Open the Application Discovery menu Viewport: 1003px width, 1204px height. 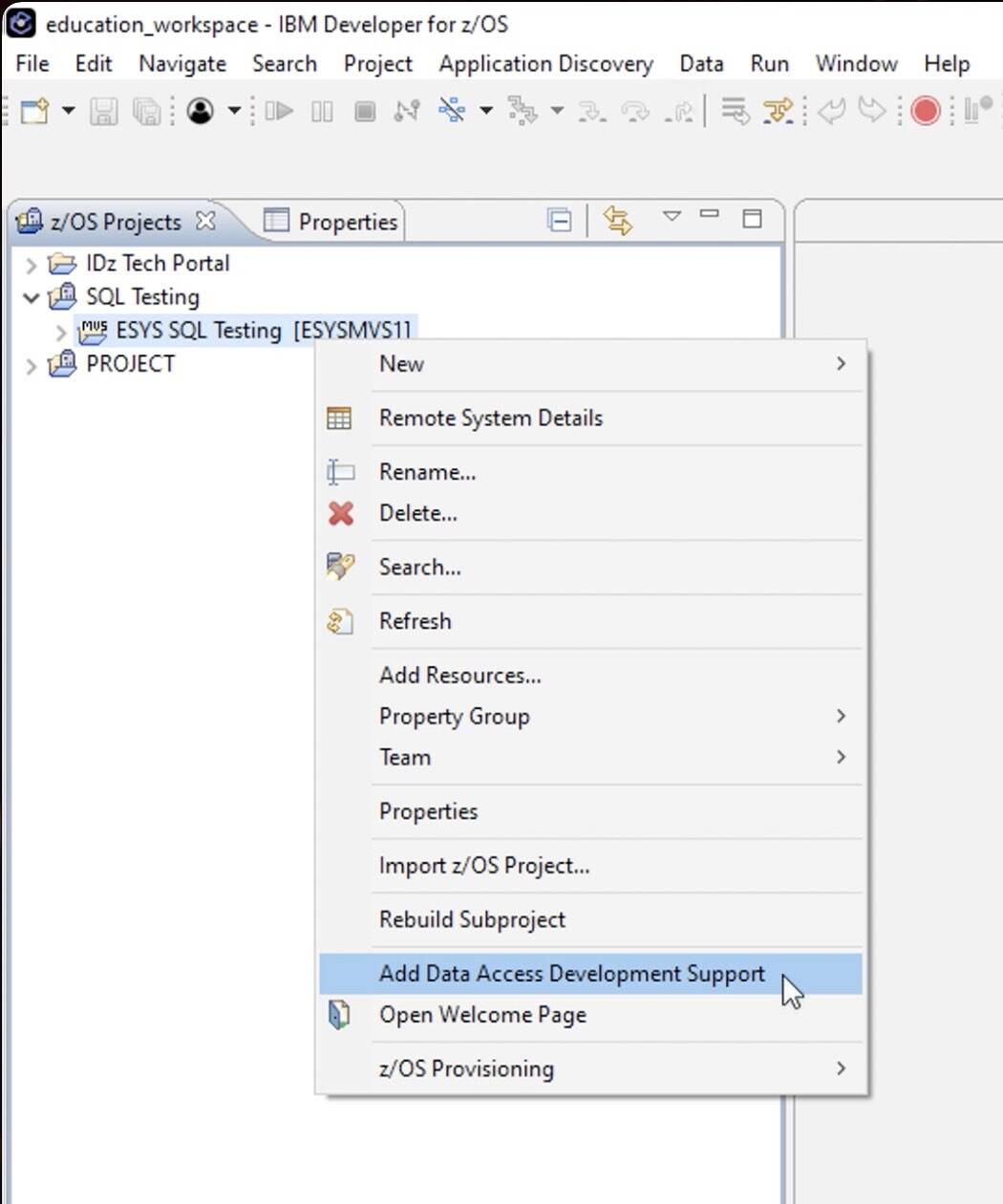pos(546,63)
